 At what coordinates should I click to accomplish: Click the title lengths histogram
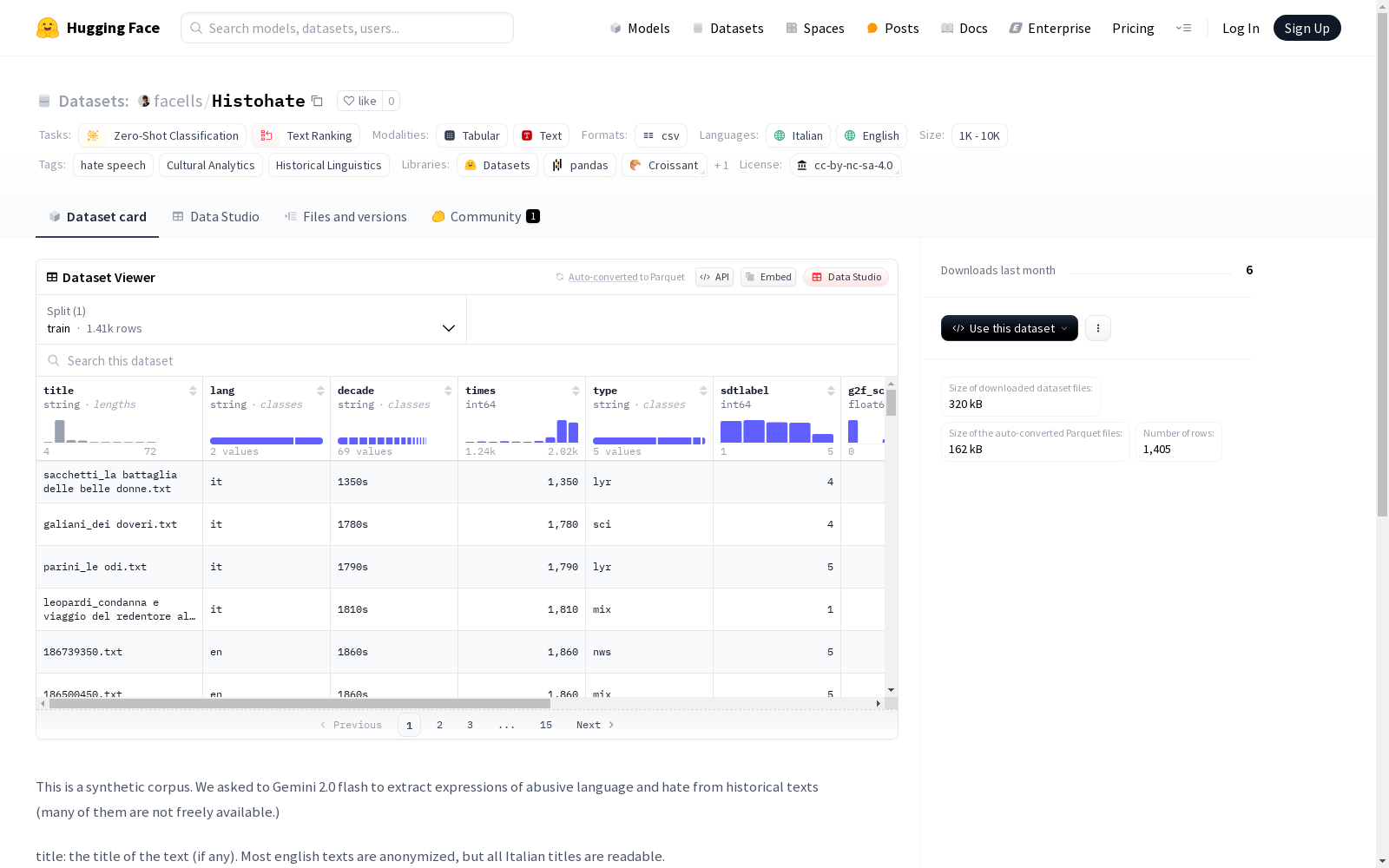pyautogui.click(x=100, y=431)
